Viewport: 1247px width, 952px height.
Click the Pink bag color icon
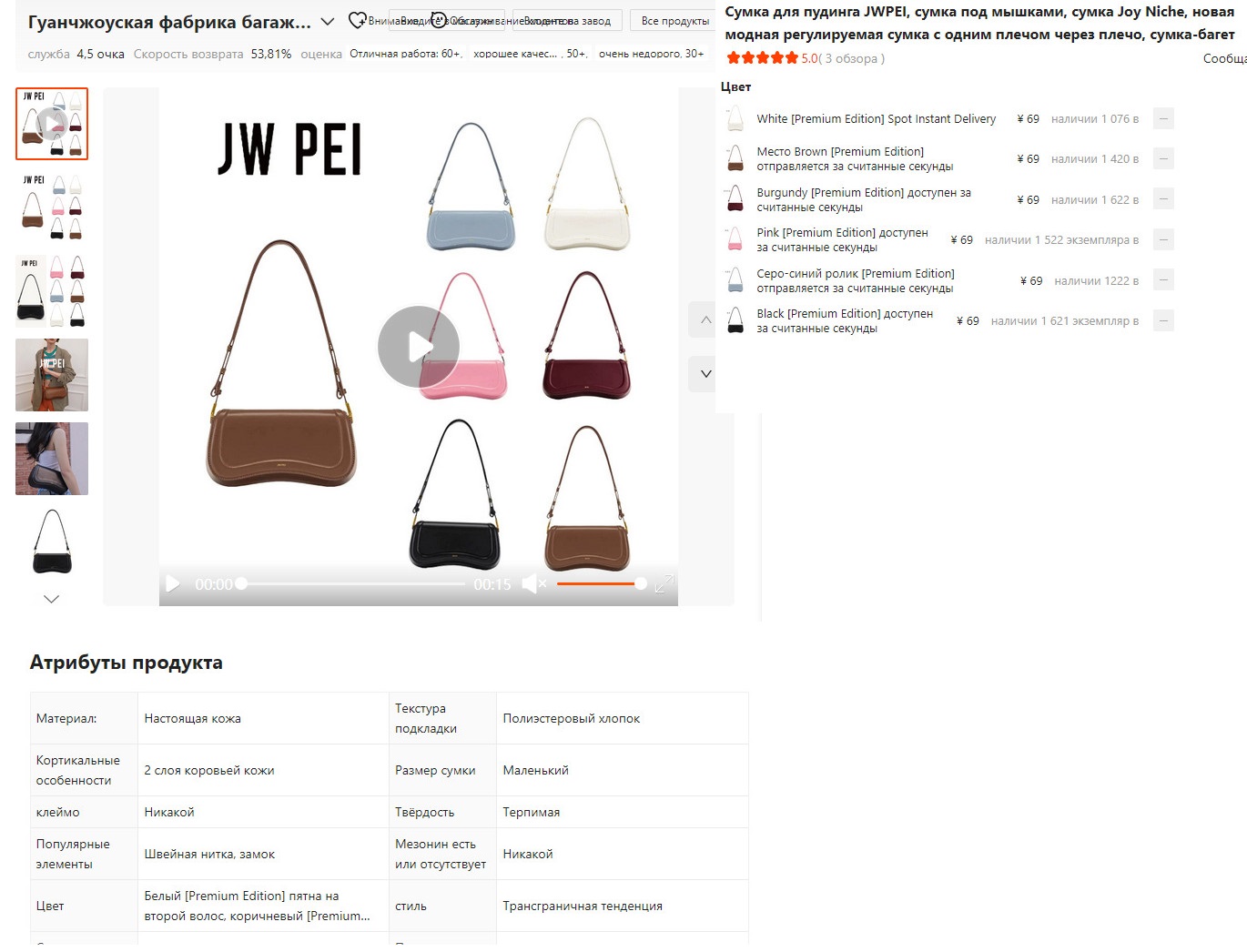click(x=735, y=239)
